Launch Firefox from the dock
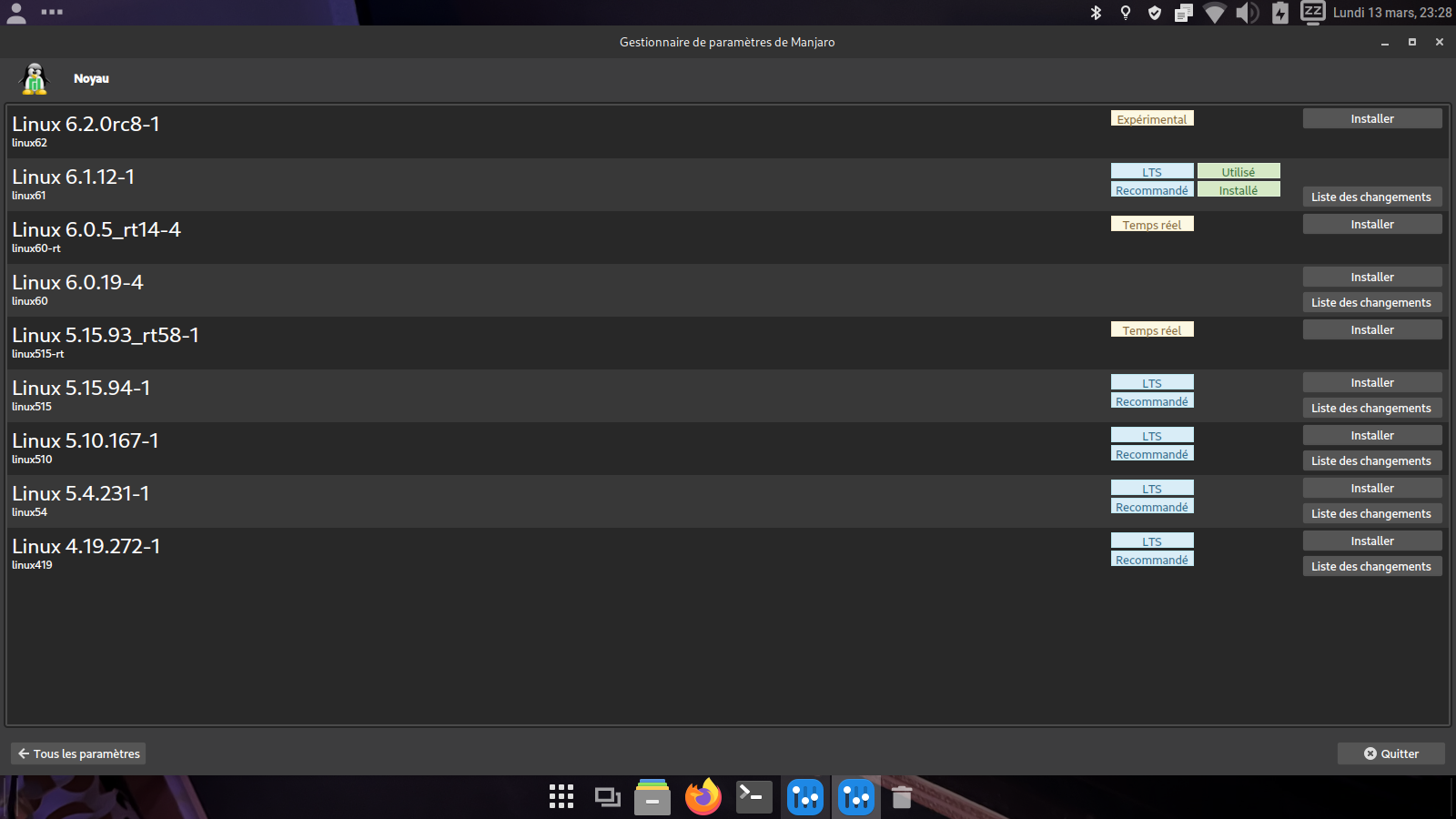 (x=703, y=796)
